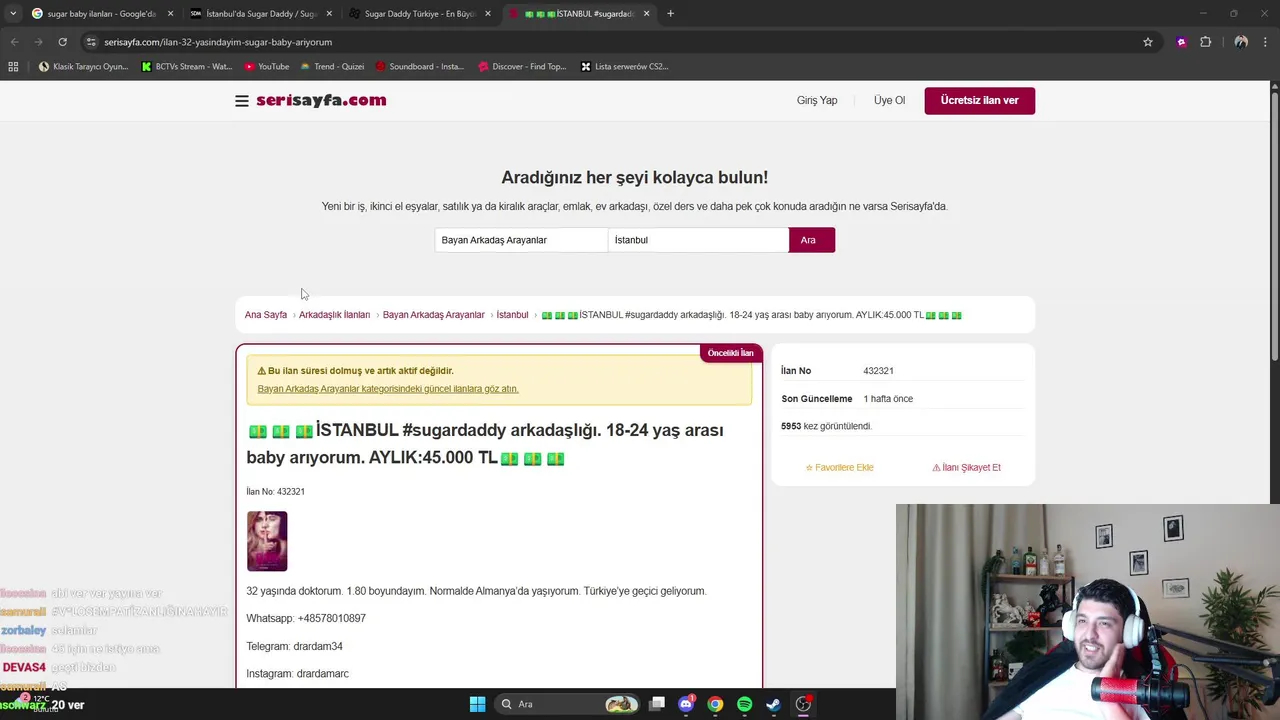Reload the page with the refresh icon
The width and height of the screenshot is (1280, 720).
[62, 42]
